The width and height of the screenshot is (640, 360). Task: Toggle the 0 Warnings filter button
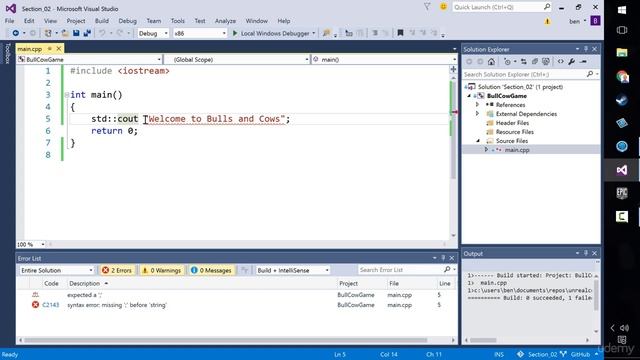162,270
